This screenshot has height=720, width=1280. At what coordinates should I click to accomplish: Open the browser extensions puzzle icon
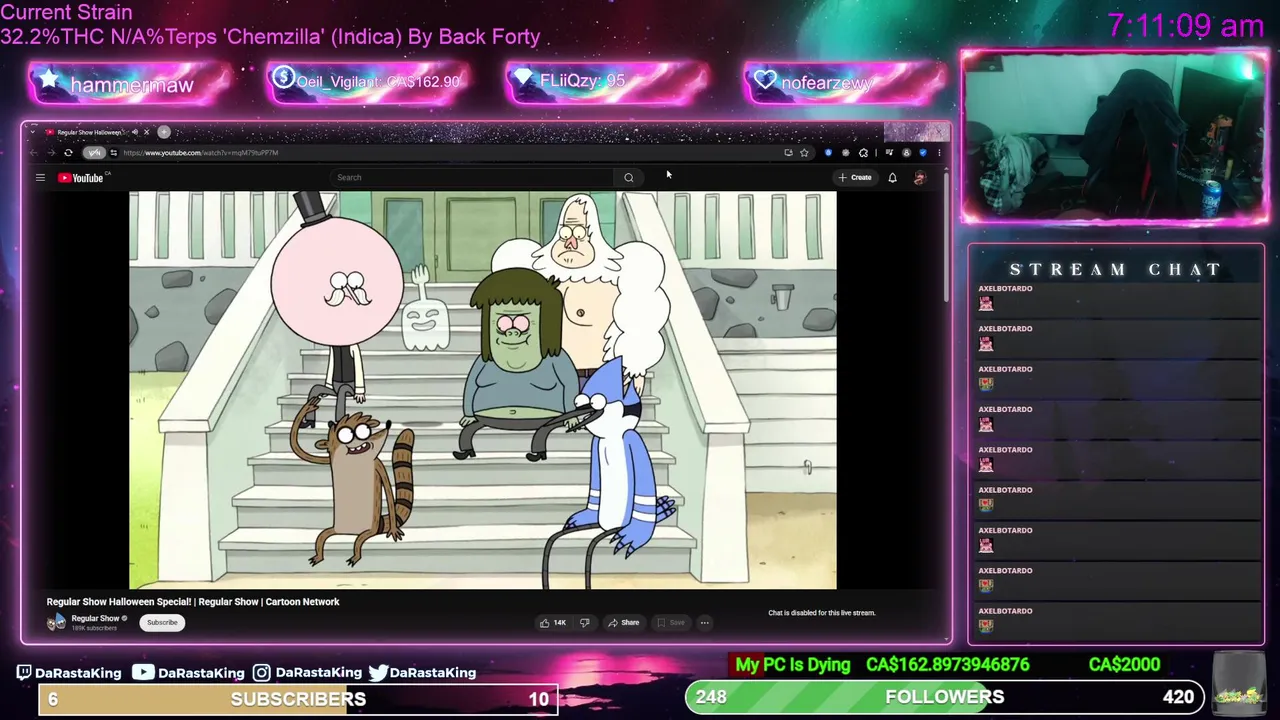tap(863, 153)
